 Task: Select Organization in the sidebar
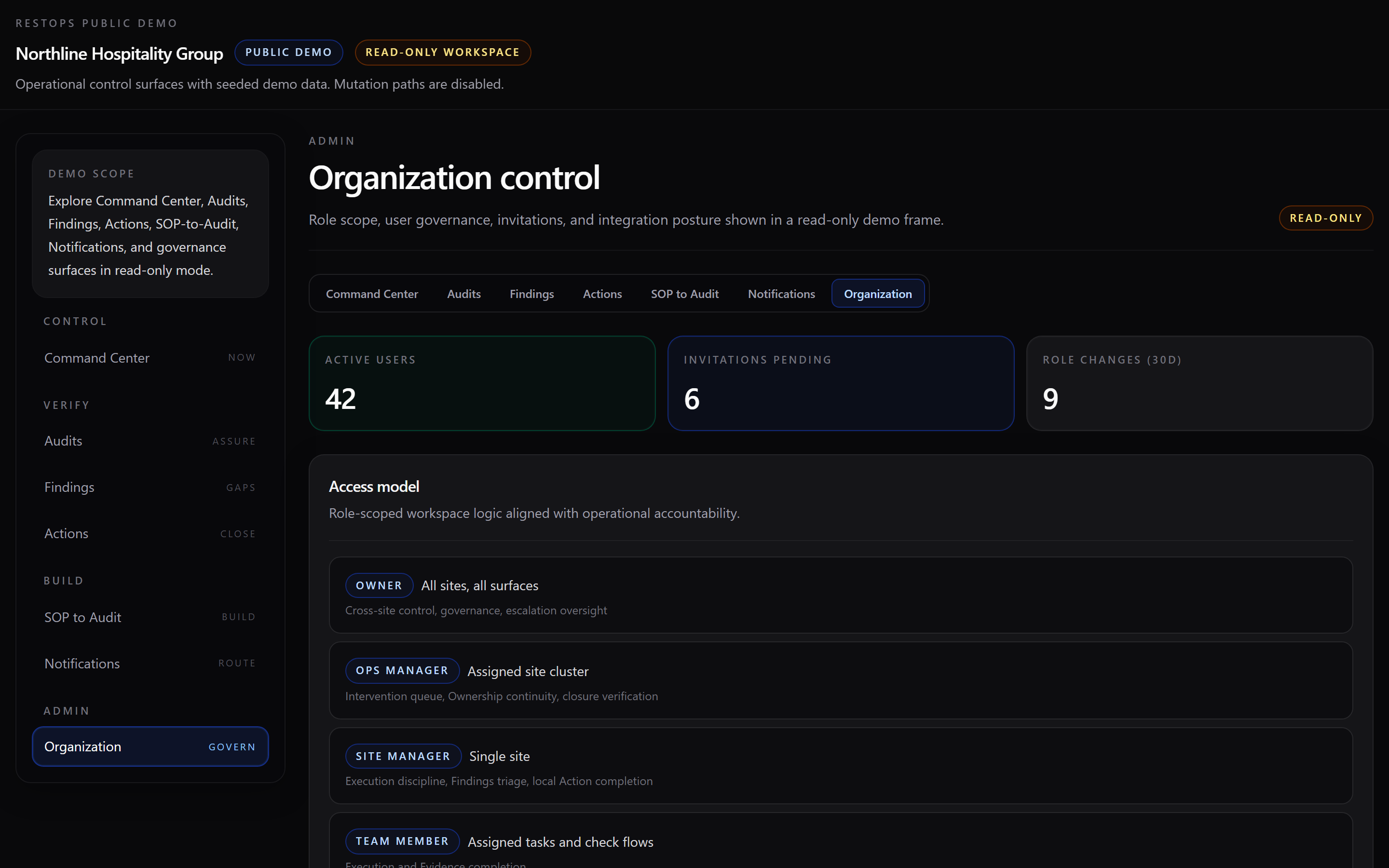pos(150,746)
